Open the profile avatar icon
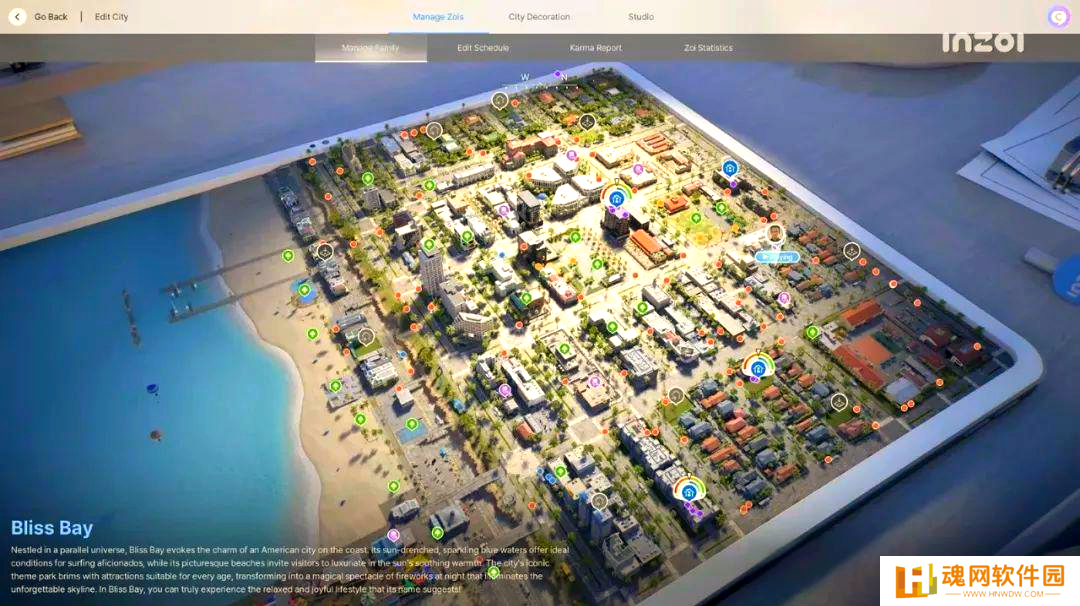Viewport: 1080px width, 606px height. [1058, 17]
